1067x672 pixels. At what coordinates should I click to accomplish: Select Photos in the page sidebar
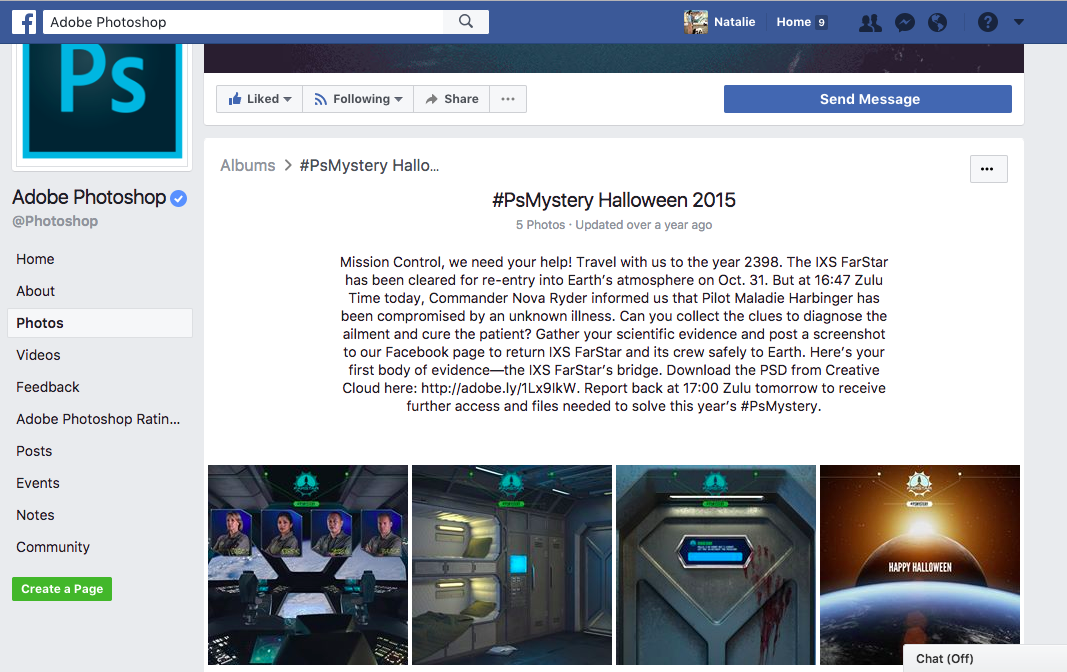(x=99, y=323)
